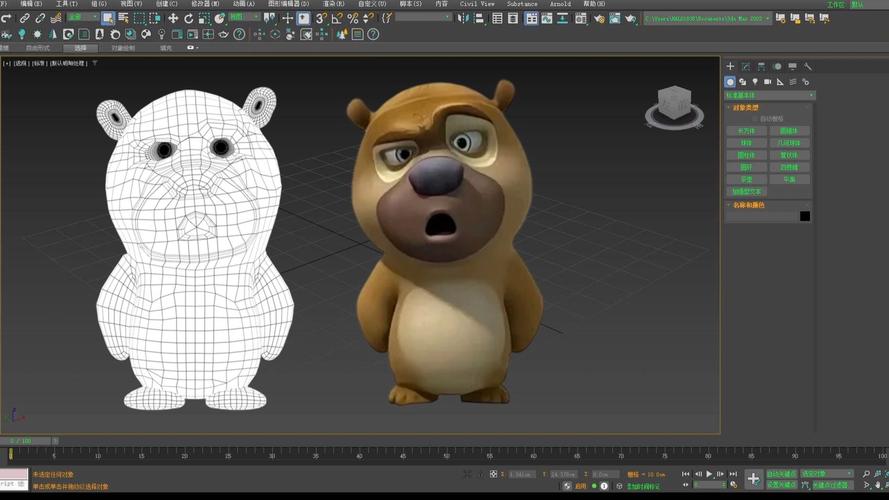Screen dimensions: 889x500
Task: Select the Cameras category icon
Action: coord(768,82)
